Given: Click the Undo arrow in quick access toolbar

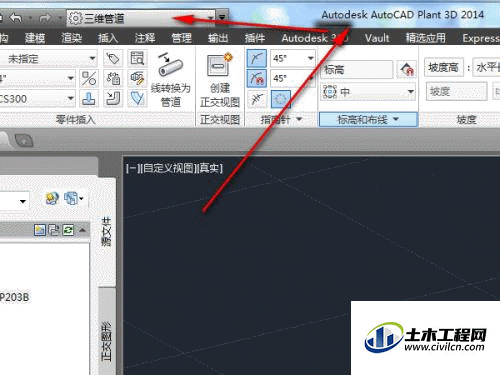Looking at the screenshot, I should tap(16, 18).
